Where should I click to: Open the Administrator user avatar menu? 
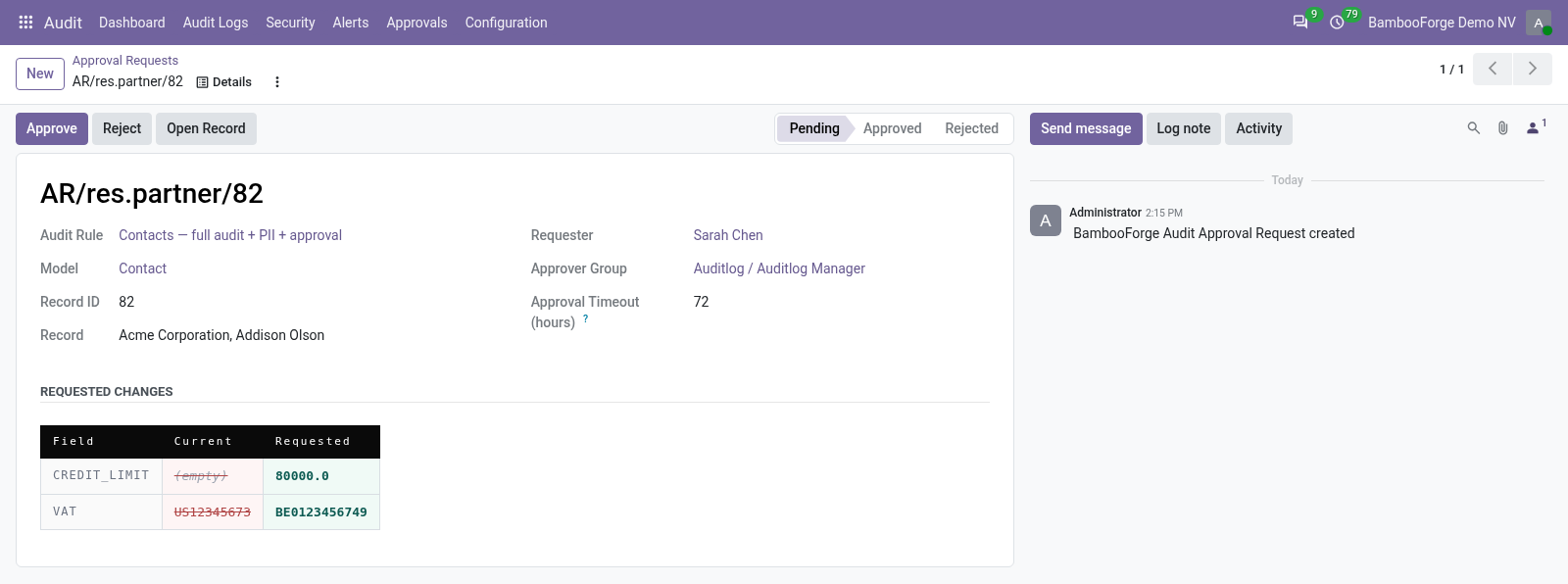coord(1539,22)
